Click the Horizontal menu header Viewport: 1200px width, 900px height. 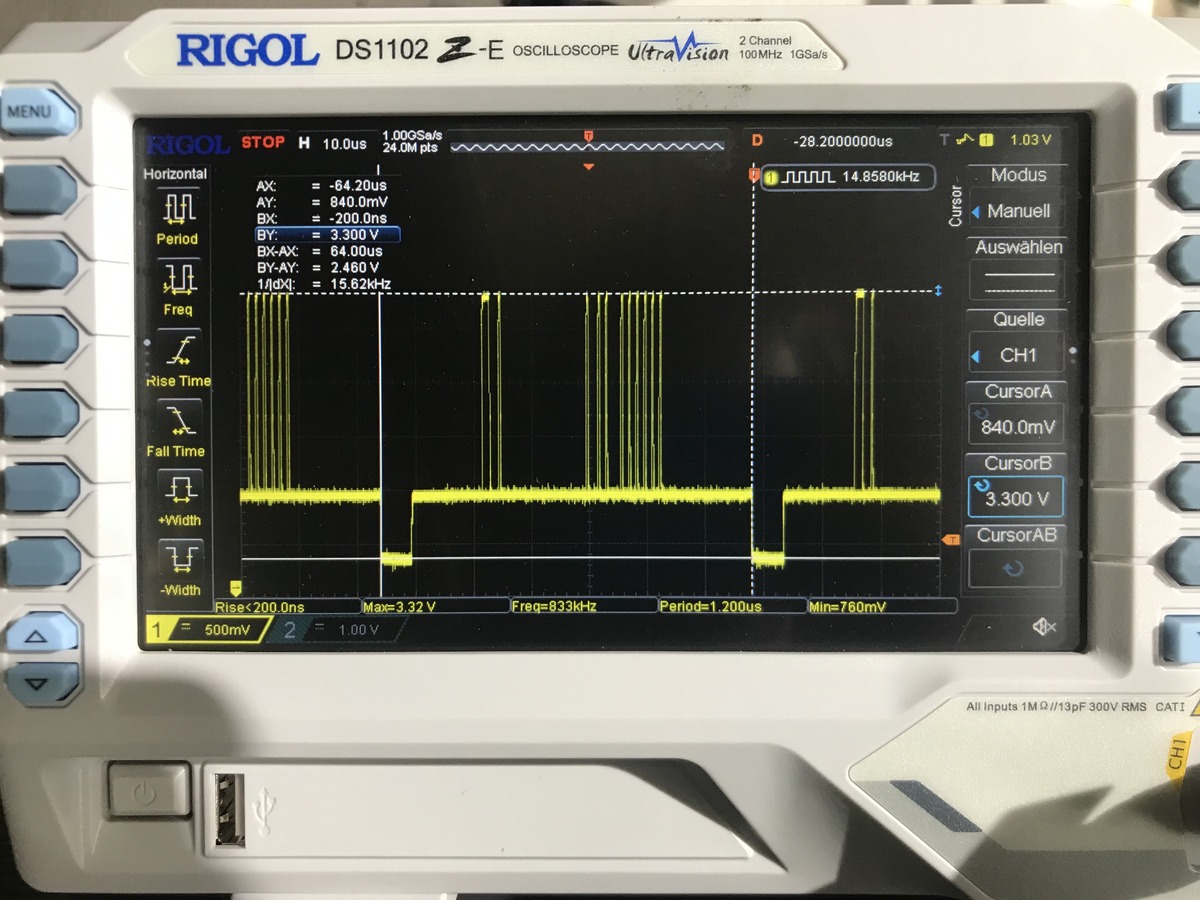click(x=176, y=173)
